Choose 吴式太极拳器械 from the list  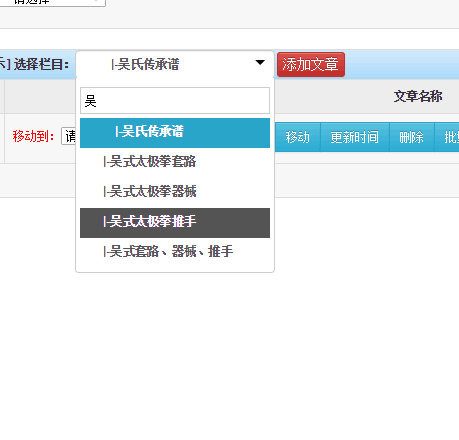coord(175,192)
